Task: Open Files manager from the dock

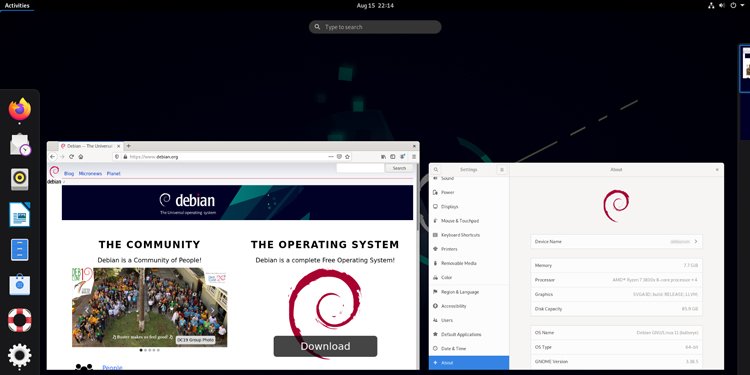Action: click(20, 250)
